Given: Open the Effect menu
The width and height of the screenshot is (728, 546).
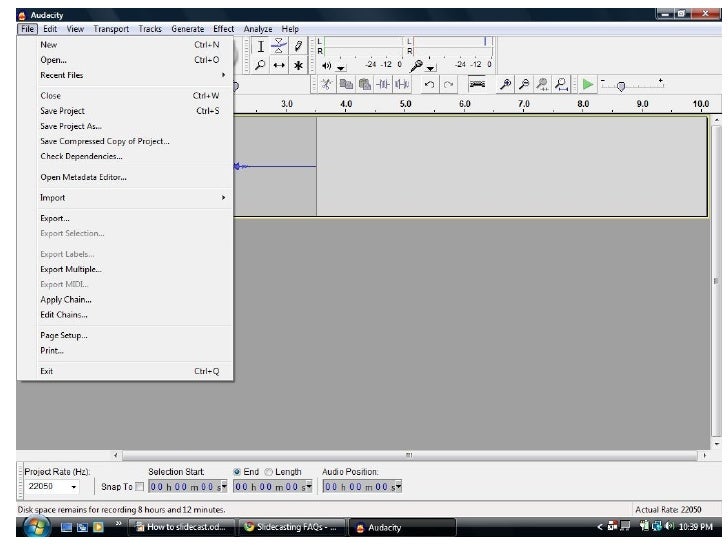Looking at the screenshot, I should coord(223,29).
